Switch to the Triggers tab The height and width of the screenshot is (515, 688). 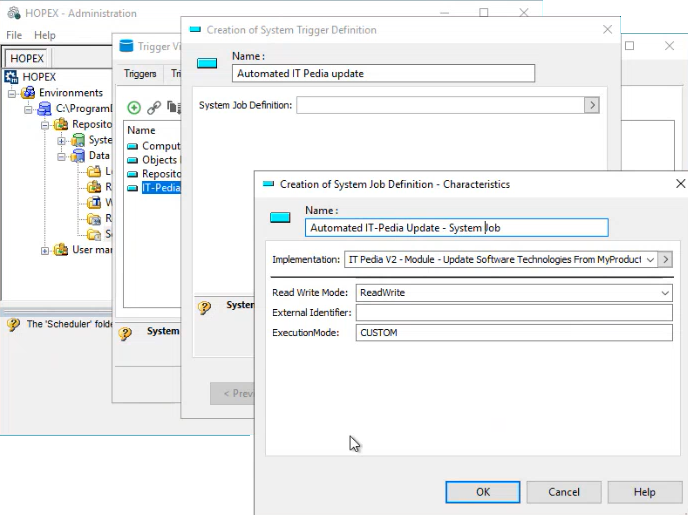pyautogui.click(x=140, y=74)
